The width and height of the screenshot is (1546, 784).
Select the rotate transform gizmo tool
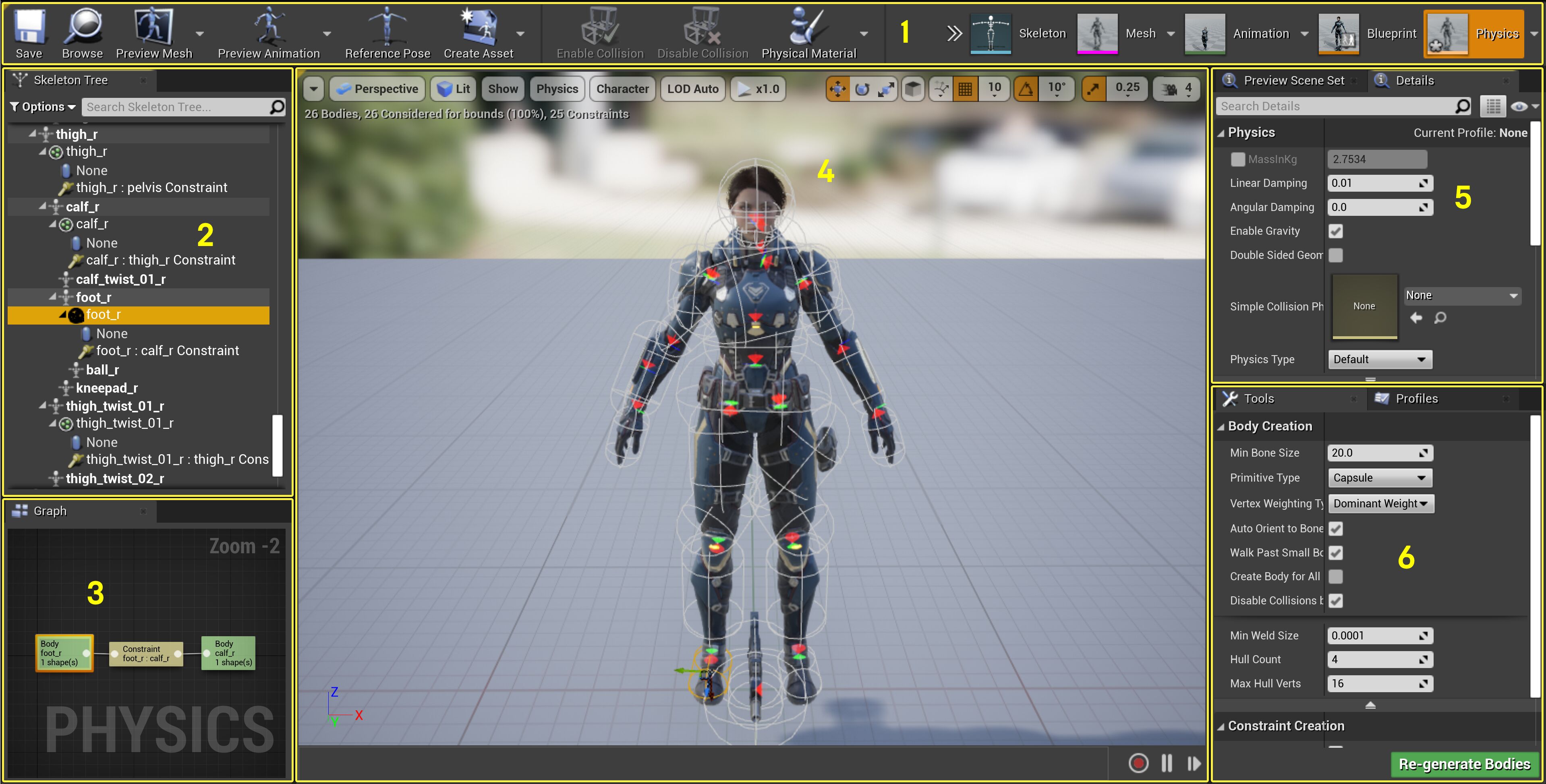pyautogui.click(x=862, y=89)
